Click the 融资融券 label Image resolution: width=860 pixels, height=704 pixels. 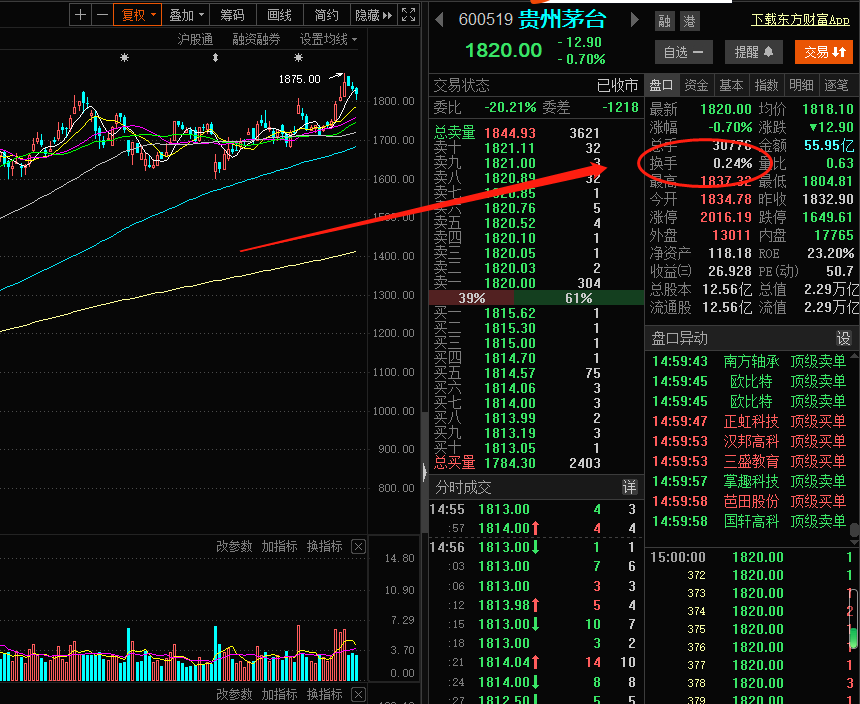click(256, 39)
